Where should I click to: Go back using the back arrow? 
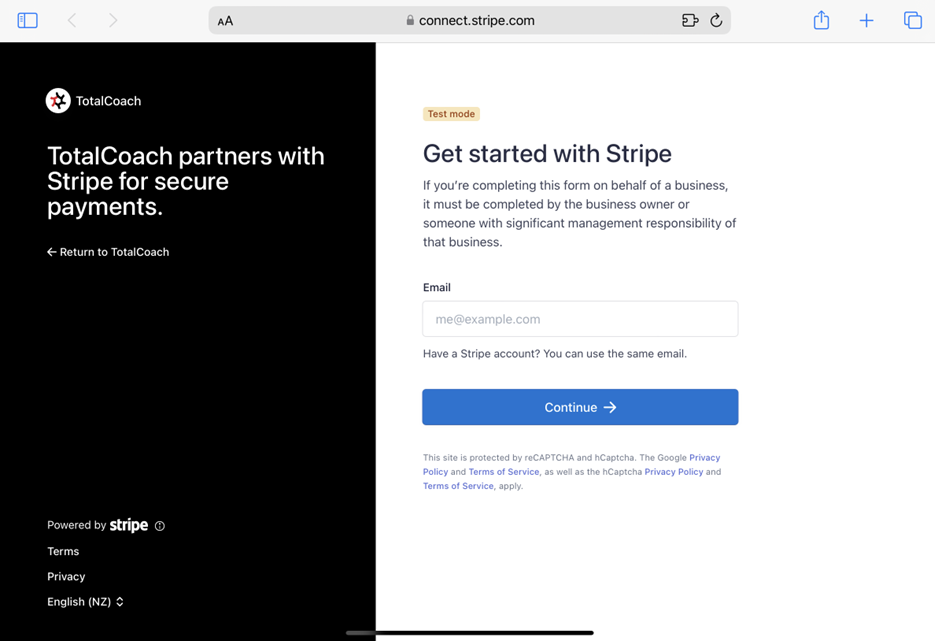(72, 20)
